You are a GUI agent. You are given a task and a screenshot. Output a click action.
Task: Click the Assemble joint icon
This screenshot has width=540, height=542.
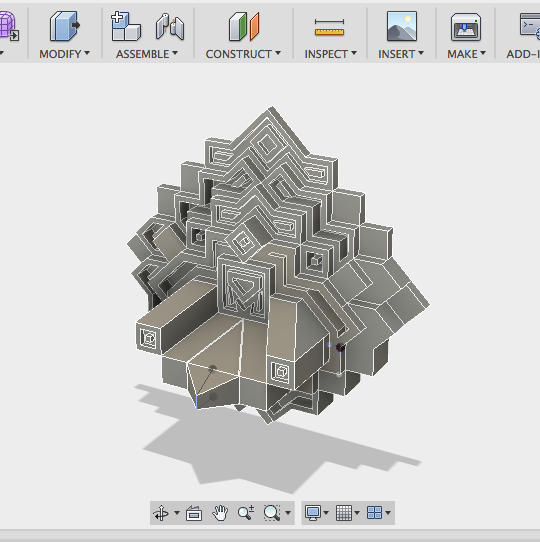[170, 27]
